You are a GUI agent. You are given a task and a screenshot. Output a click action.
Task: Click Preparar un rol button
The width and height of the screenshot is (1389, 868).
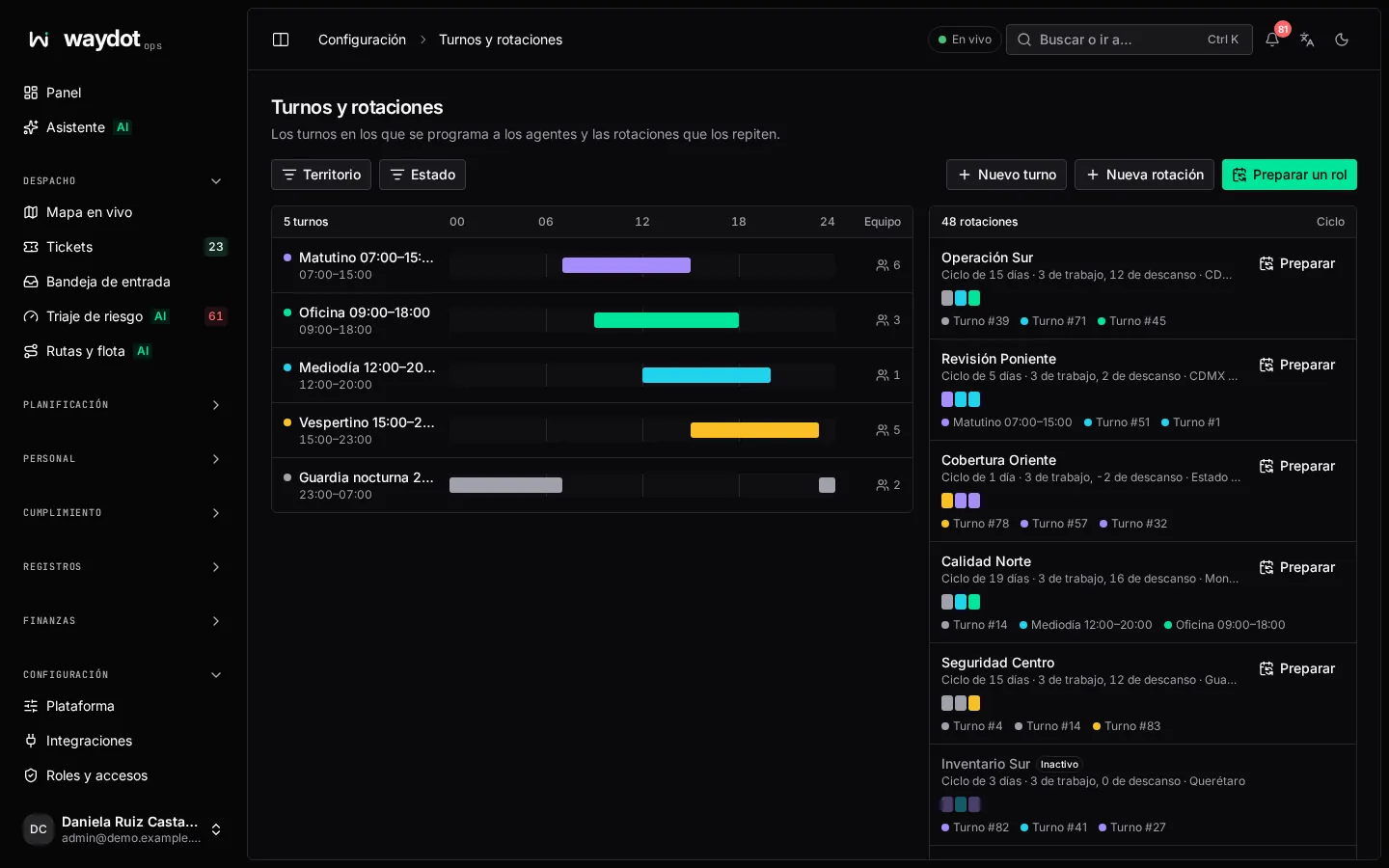click(x=1290, y=175)
